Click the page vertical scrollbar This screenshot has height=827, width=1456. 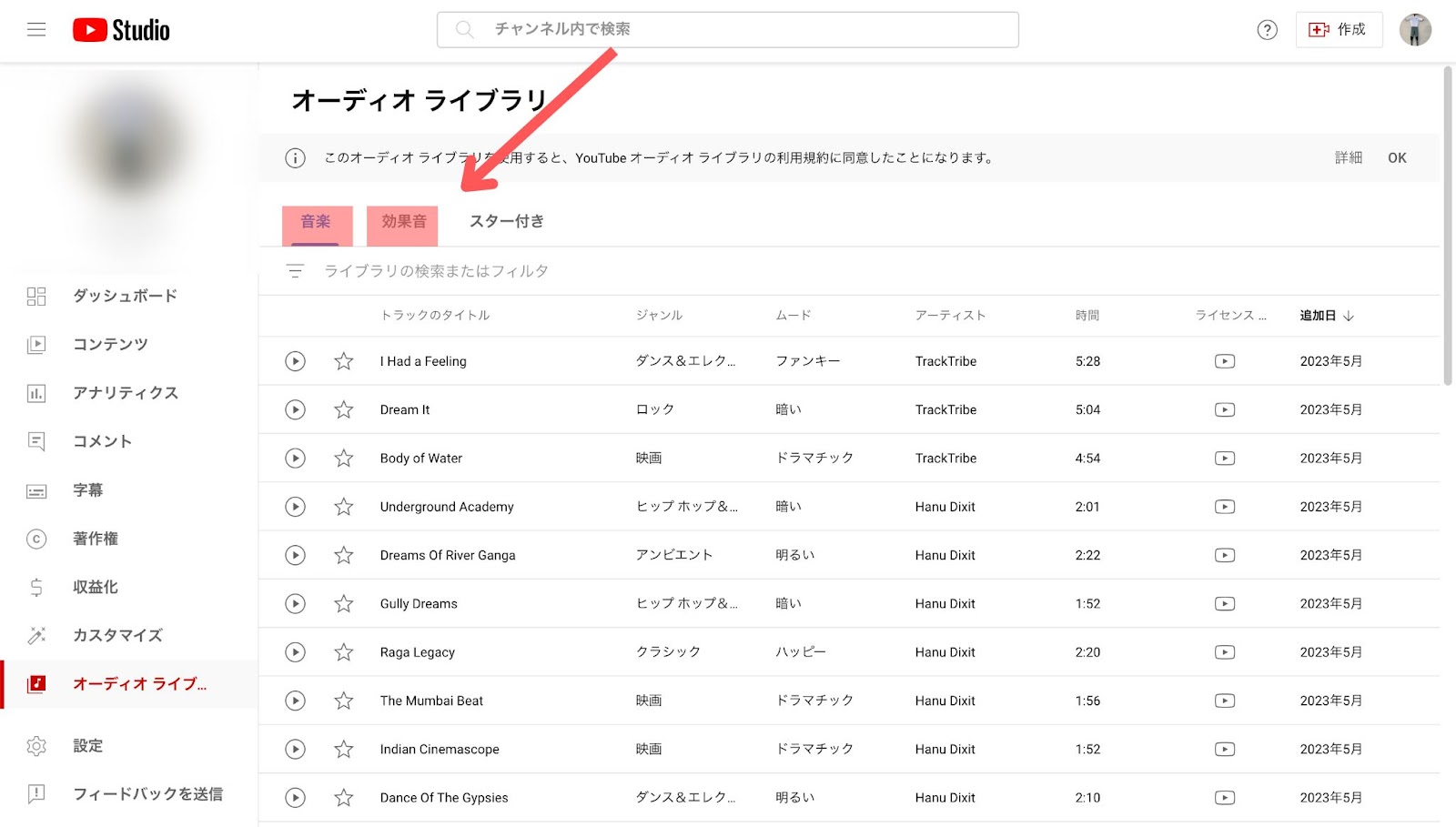click(1448, 226)
